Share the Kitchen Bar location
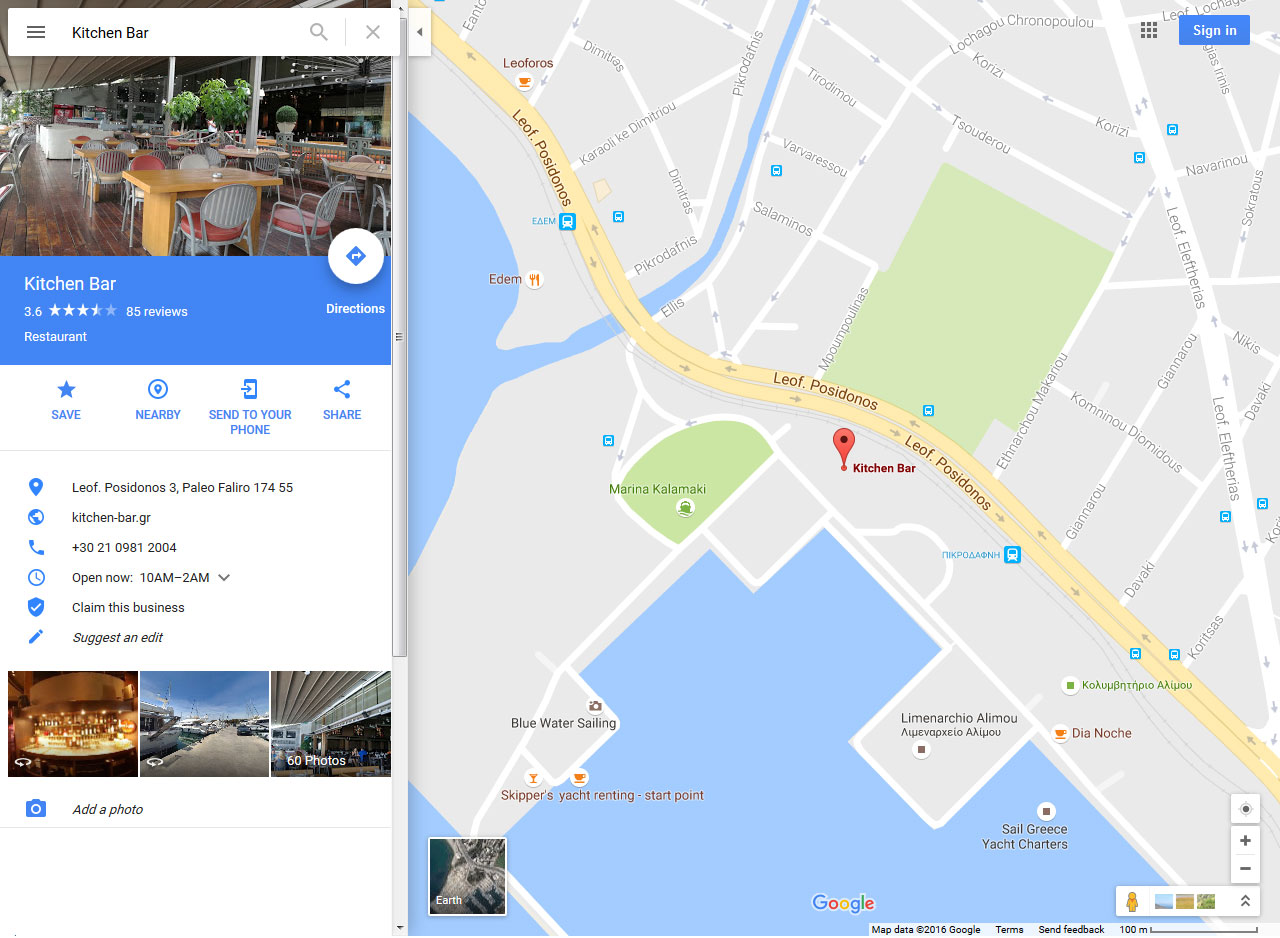This screenshot has width=1280, height=938. (x=342, y=399)
